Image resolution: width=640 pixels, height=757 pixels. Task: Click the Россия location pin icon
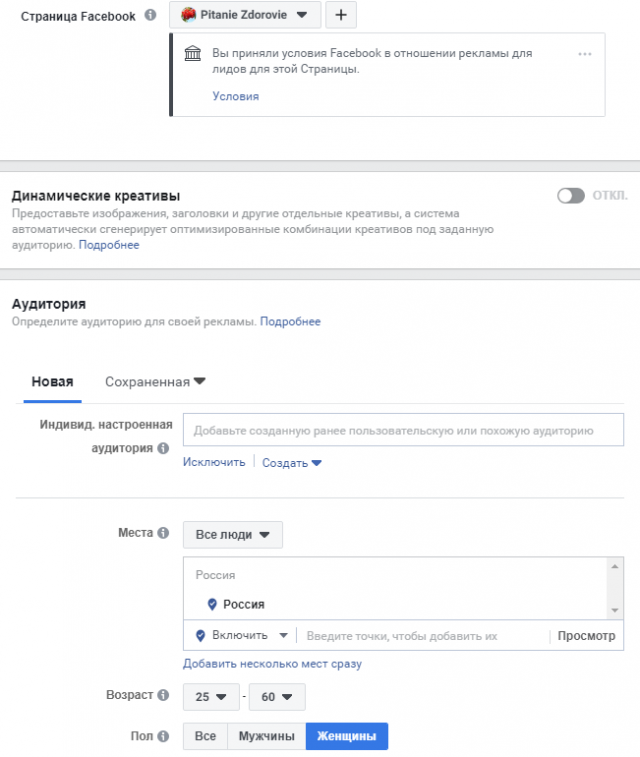pos(212,604)
